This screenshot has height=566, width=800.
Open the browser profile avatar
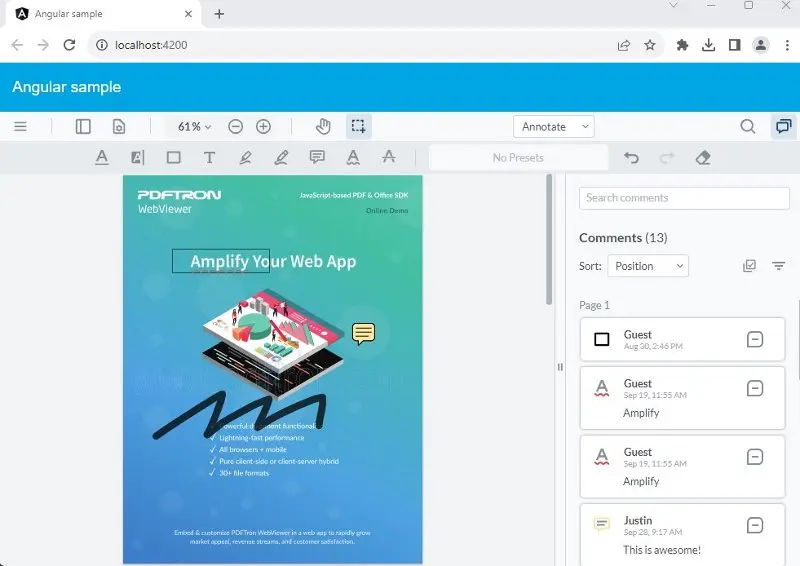pyautogui.click(x=760, y=45)
